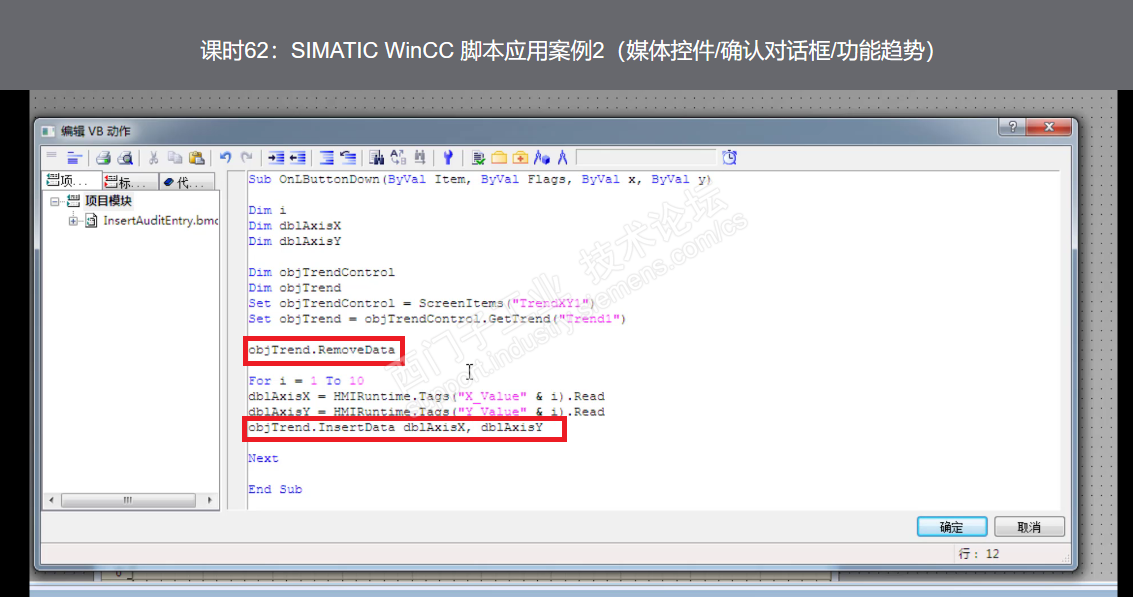1133x597 pixels.
Task: Click the yellow briefcase toolbar icon
Action: [499, 158]
